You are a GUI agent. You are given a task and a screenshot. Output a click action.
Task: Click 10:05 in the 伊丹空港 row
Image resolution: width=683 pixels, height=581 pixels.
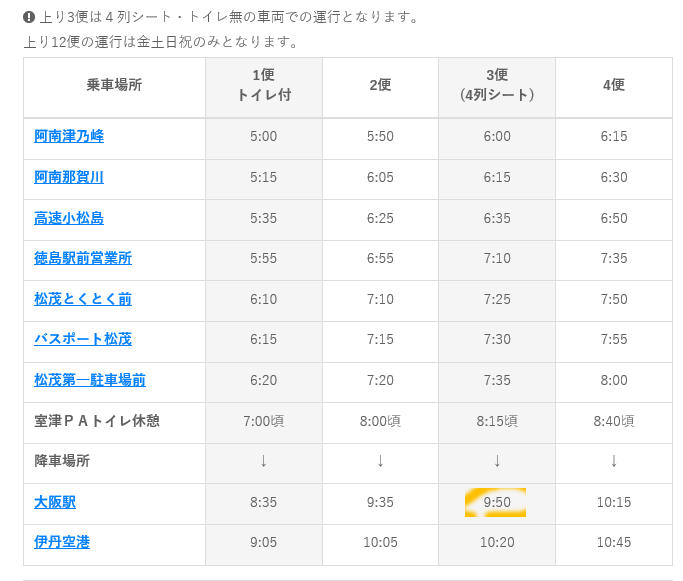click(x=380, y=542)
